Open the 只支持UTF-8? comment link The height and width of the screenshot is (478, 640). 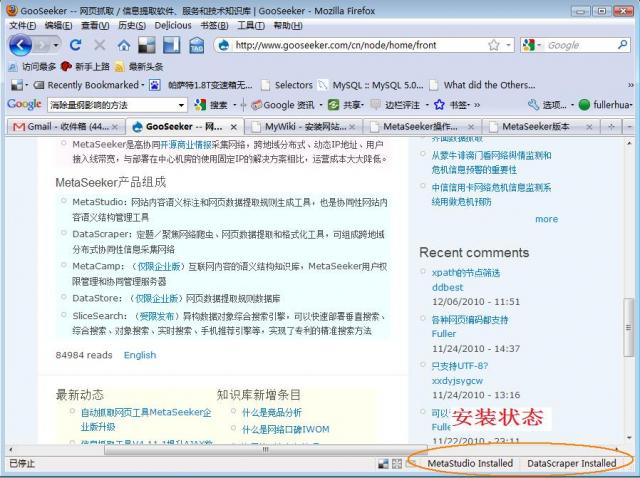coord(460,366)
